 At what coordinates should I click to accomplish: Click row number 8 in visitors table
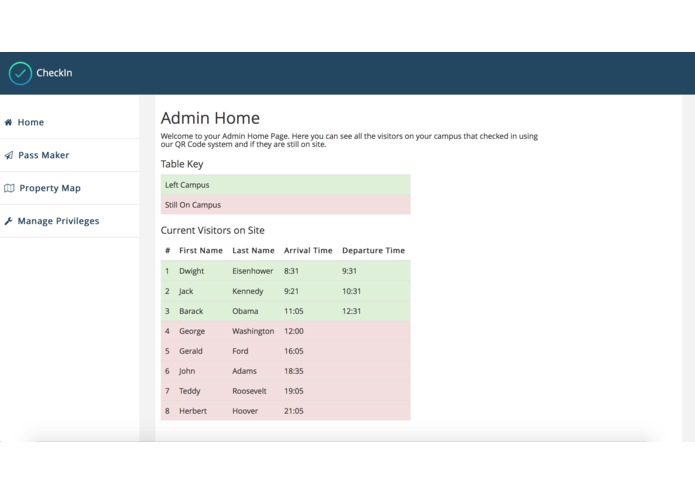point(167,411)
